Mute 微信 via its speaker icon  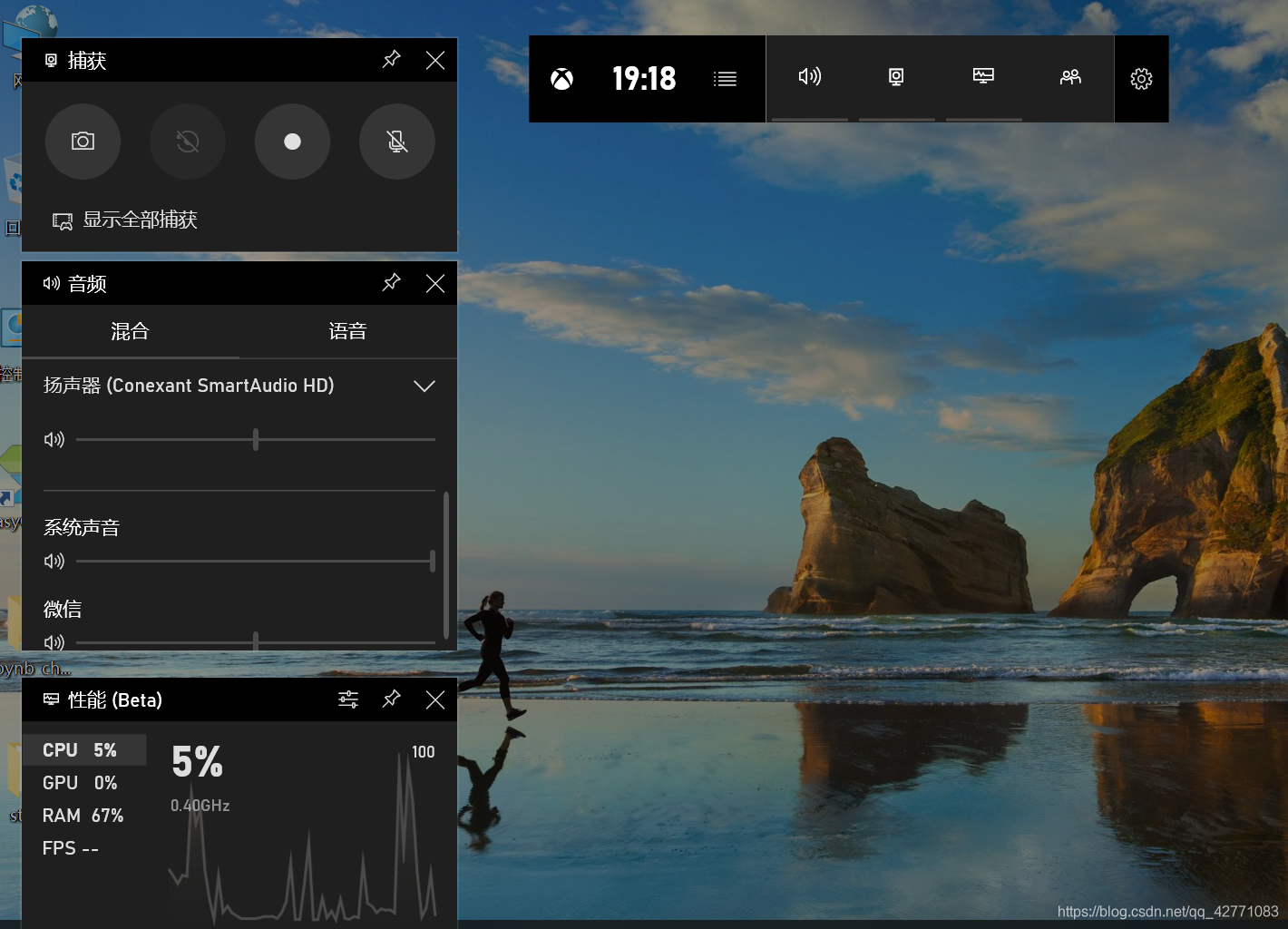tap(54, 641)
